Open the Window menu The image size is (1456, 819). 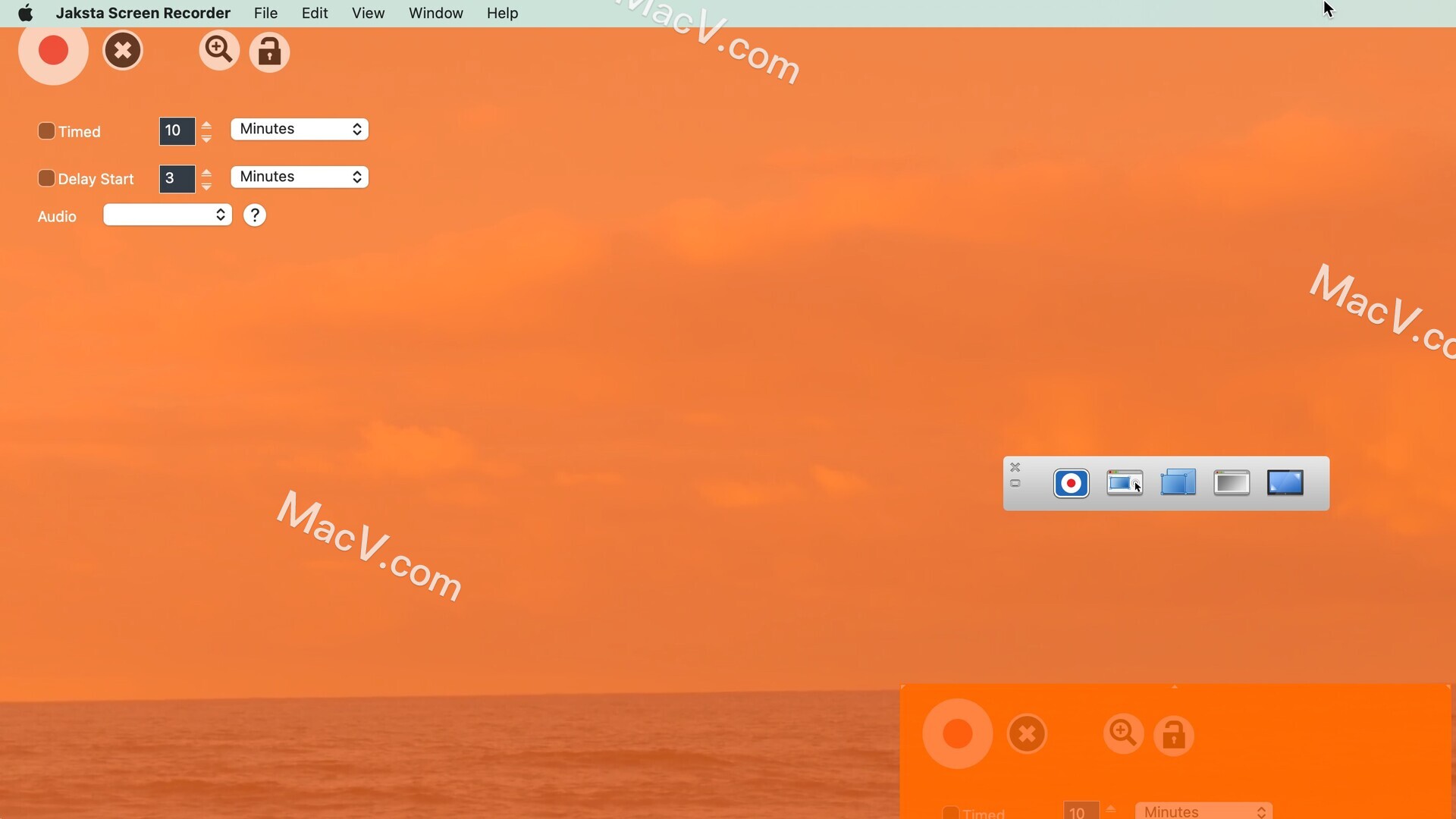436,13
